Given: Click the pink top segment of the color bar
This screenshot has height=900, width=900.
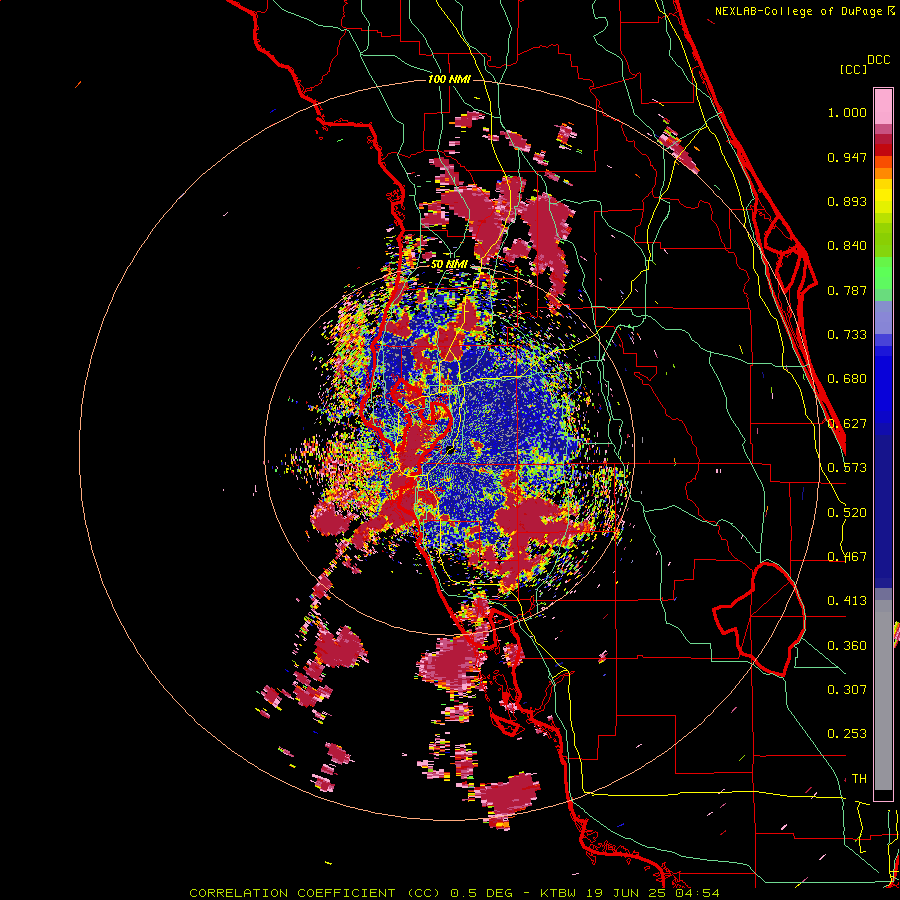Looking at the screenshot, I should (883, 106).
